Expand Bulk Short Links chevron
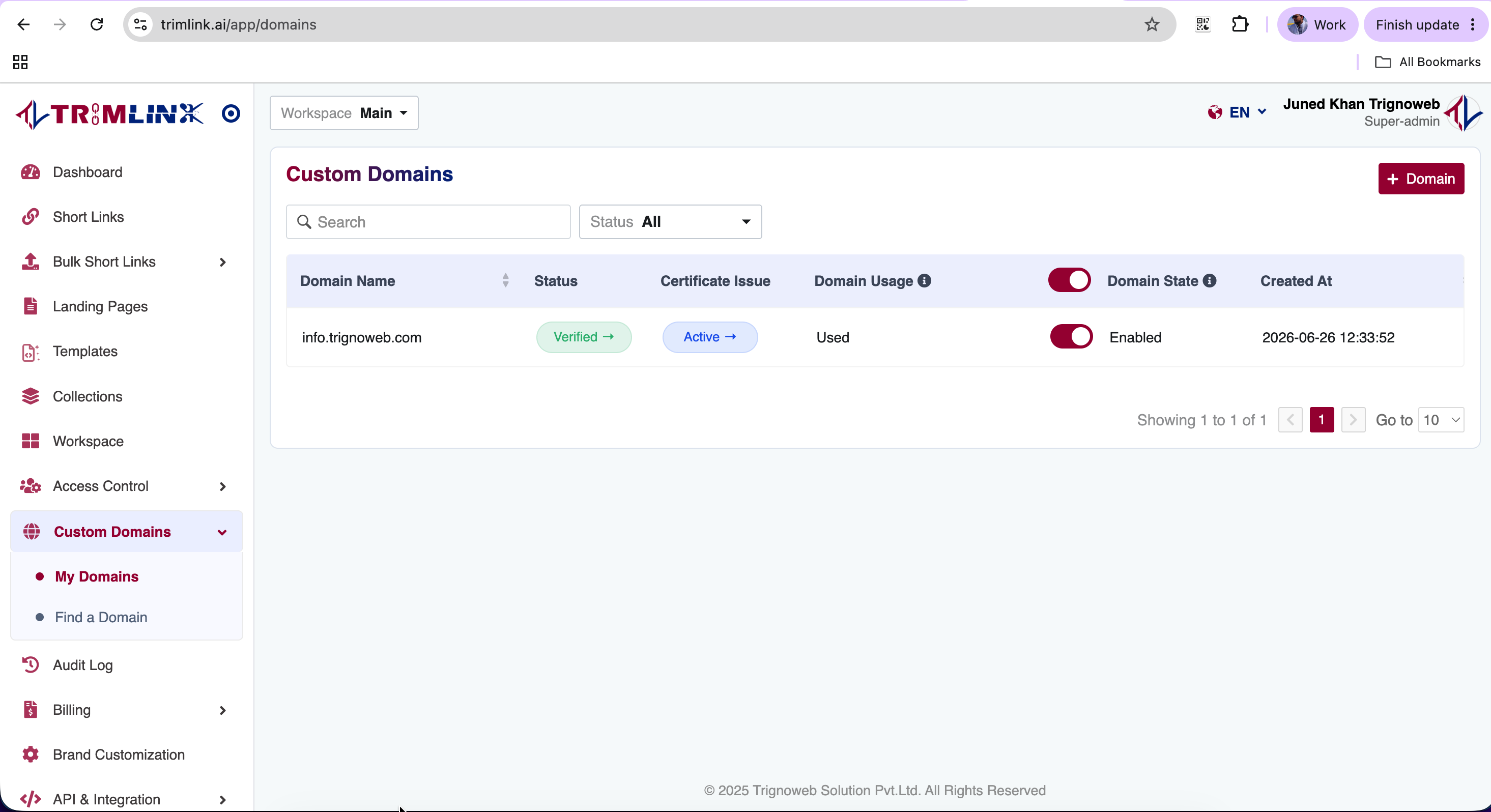This screenshot has width=1491, height=812. (x=223, y=262)
